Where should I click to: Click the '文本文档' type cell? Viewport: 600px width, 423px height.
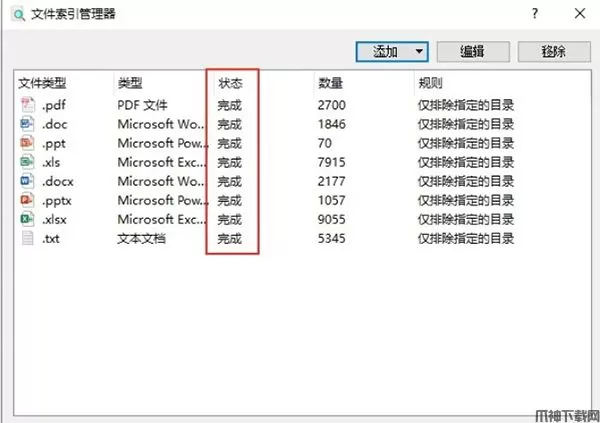pos(142,238)
